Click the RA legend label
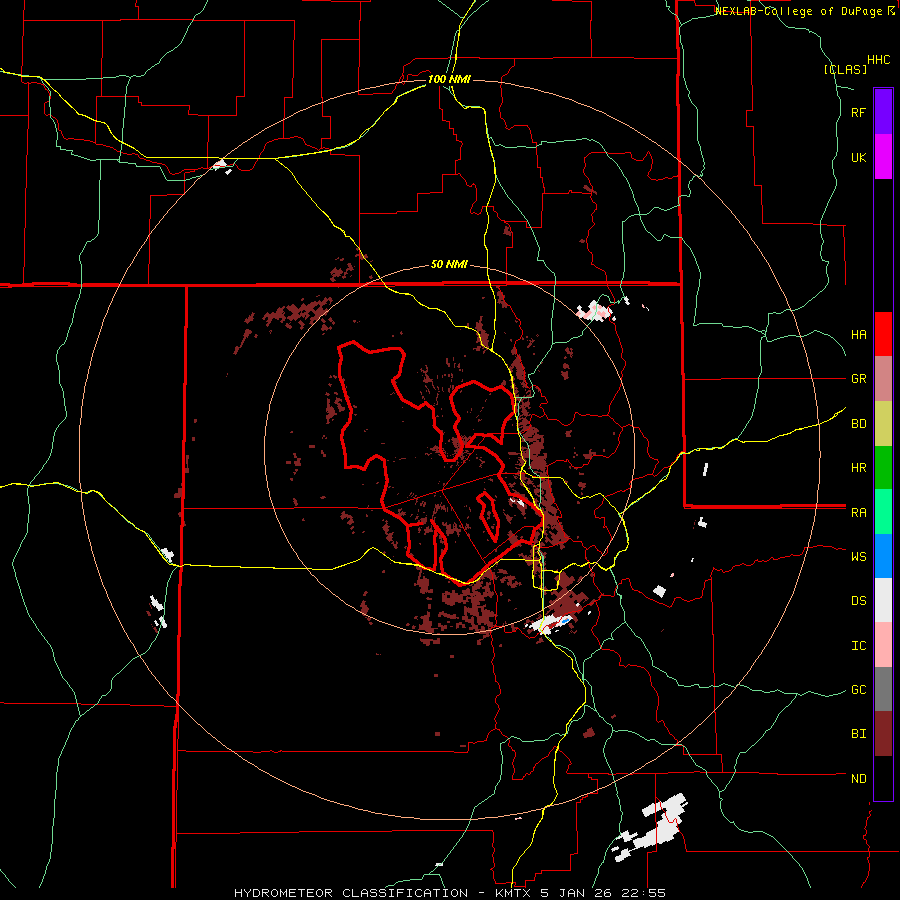 [858, 513]
